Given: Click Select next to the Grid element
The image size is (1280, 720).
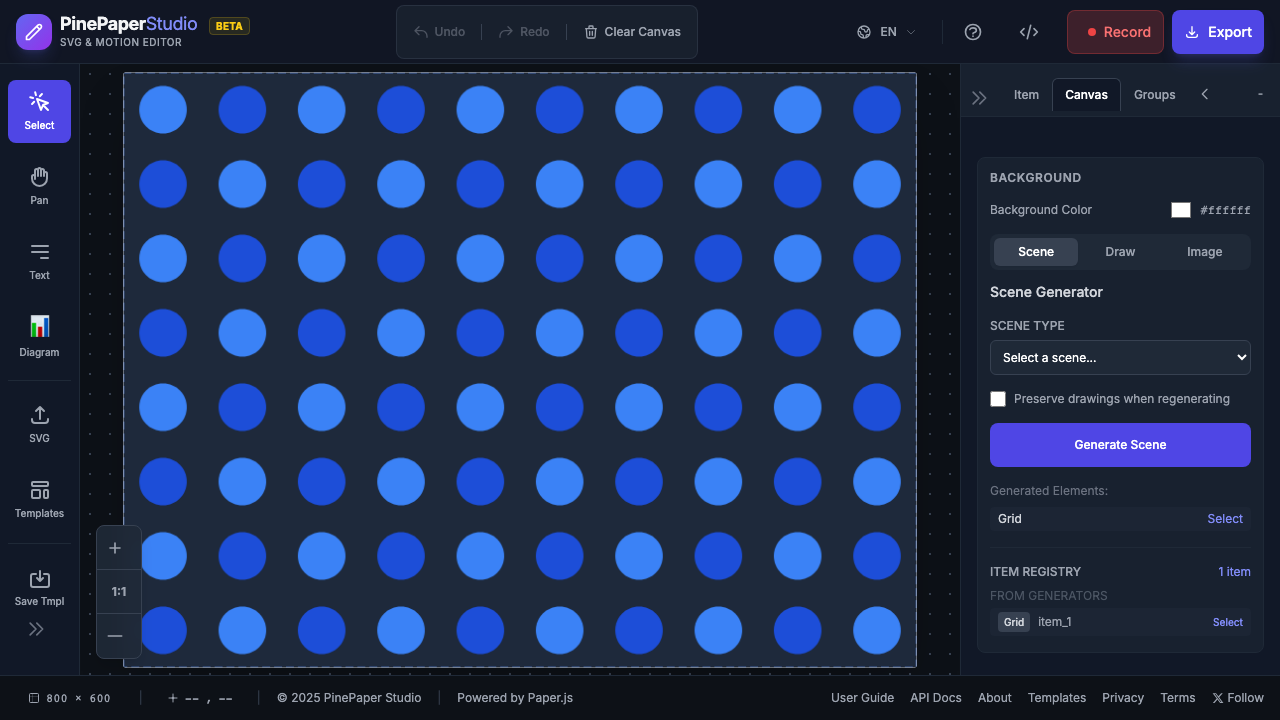Looking at the screenshot, I should click(x=1224, y=518).
